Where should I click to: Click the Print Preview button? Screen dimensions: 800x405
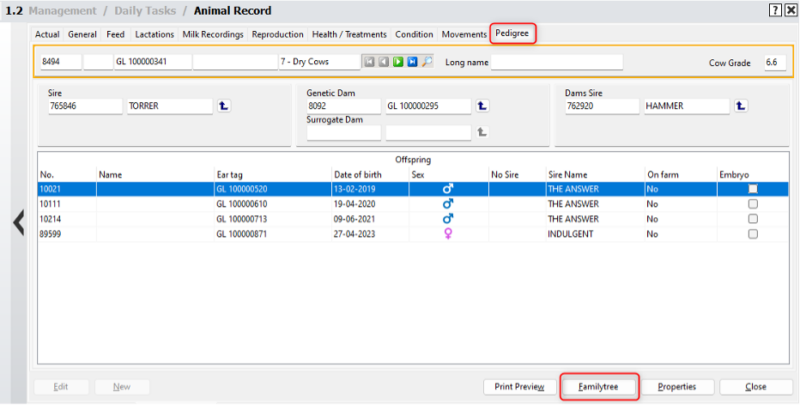[x=519, y=386]
